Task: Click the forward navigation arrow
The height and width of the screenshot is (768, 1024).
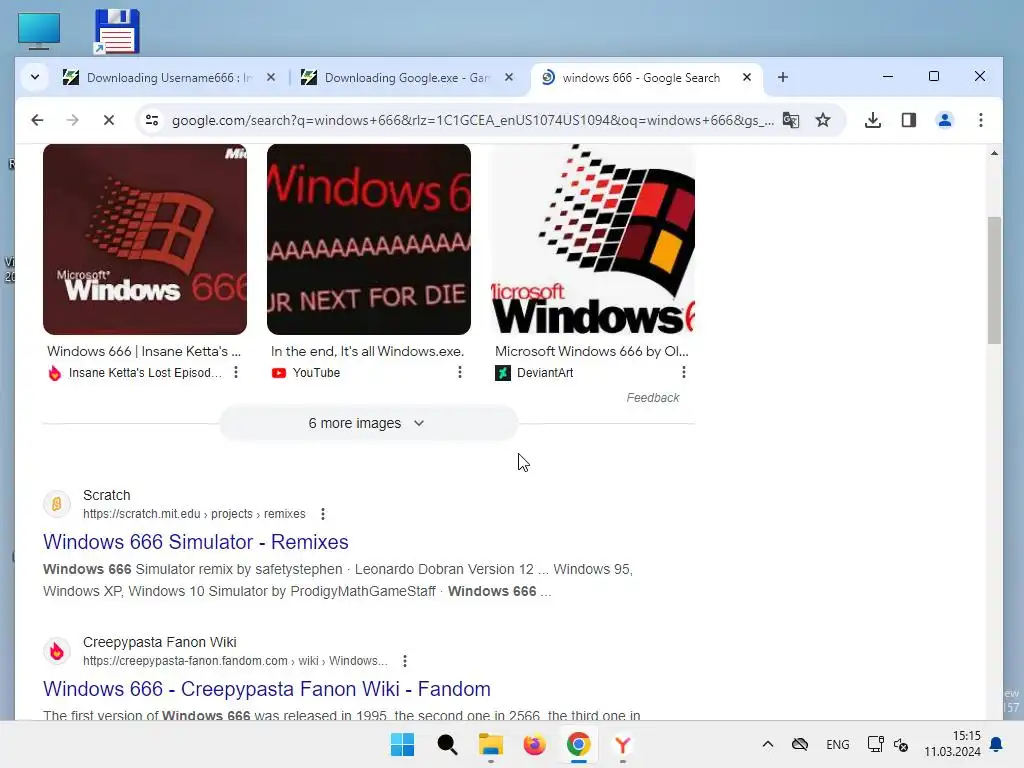Action: (x=72, y=120)
